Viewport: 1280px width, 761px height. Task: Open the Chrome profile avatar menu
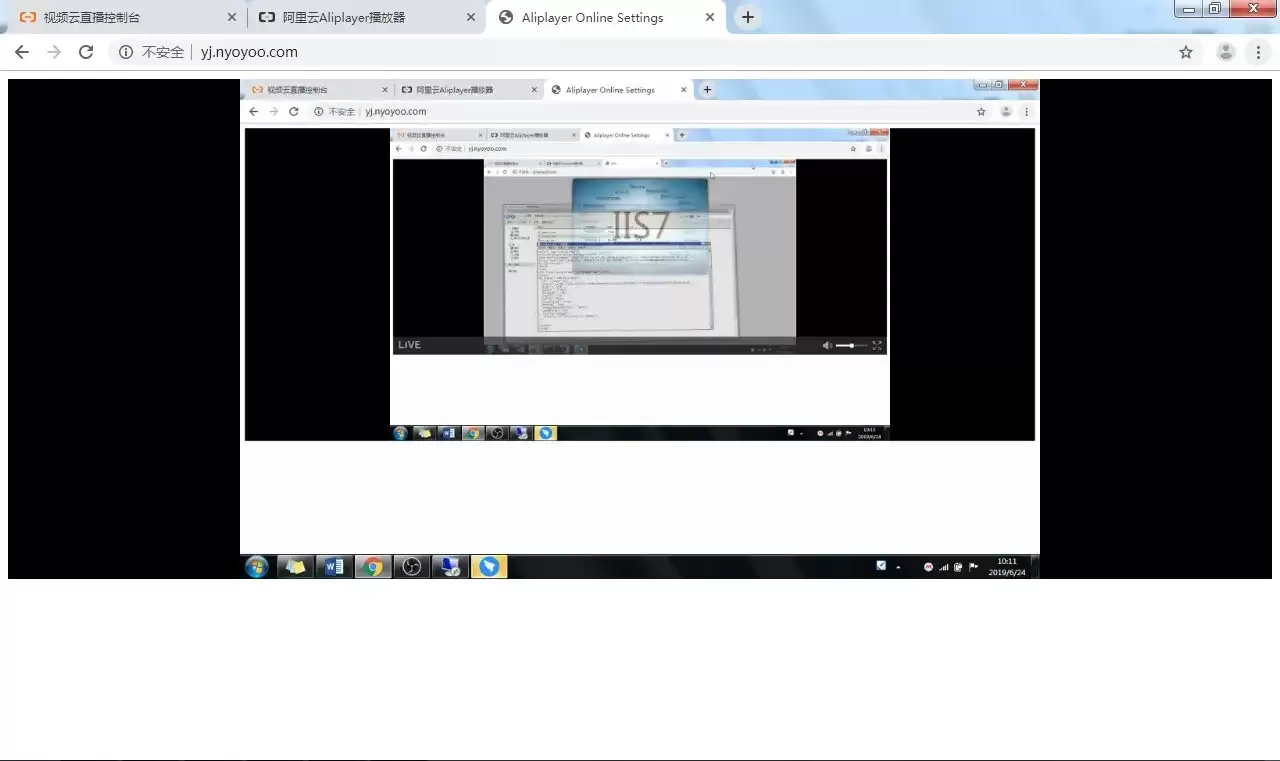pyautogui.click(x=1225, y=52)
